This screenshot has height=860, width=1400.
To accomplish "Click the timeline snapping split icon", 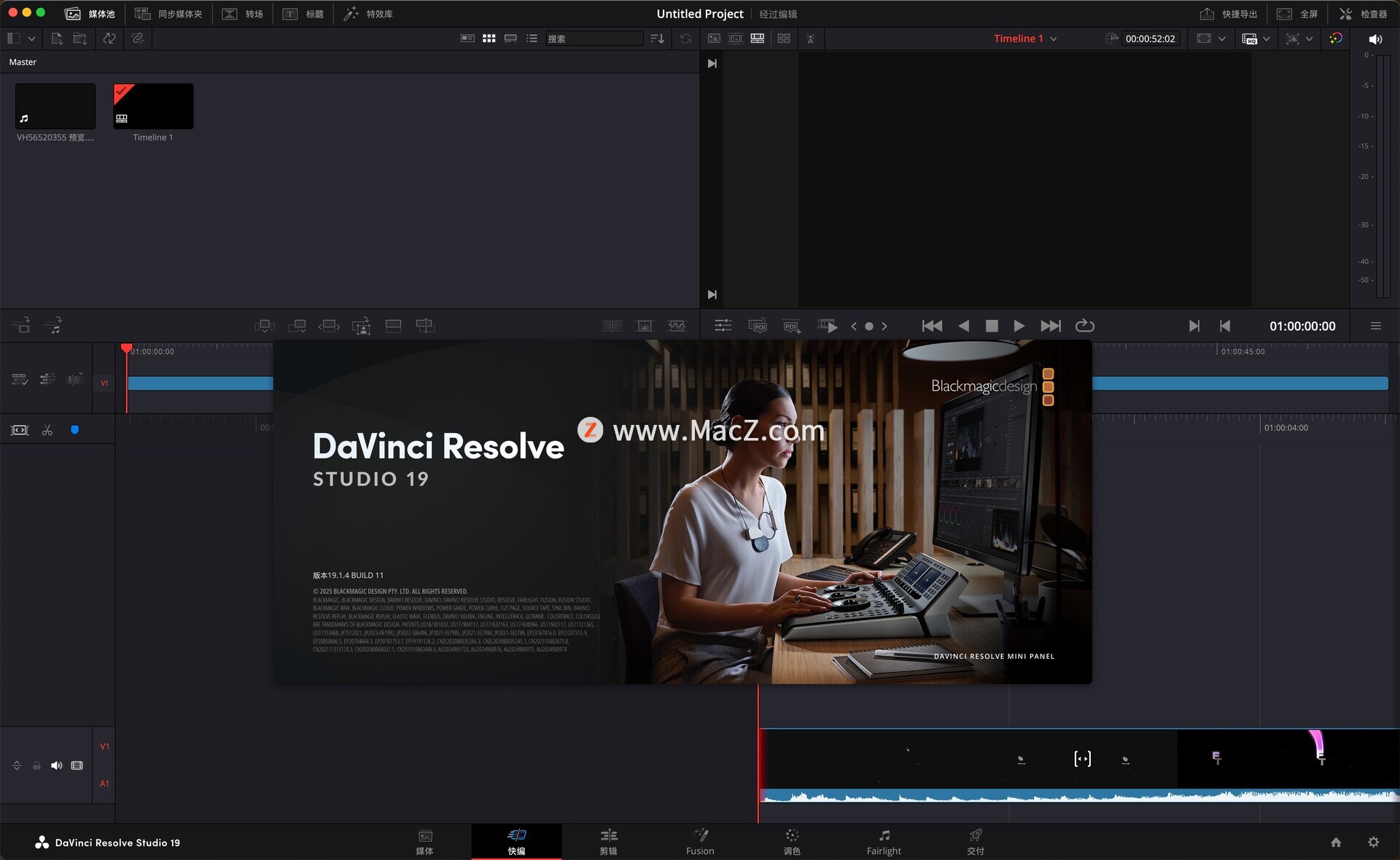I will tap(47, 379).
